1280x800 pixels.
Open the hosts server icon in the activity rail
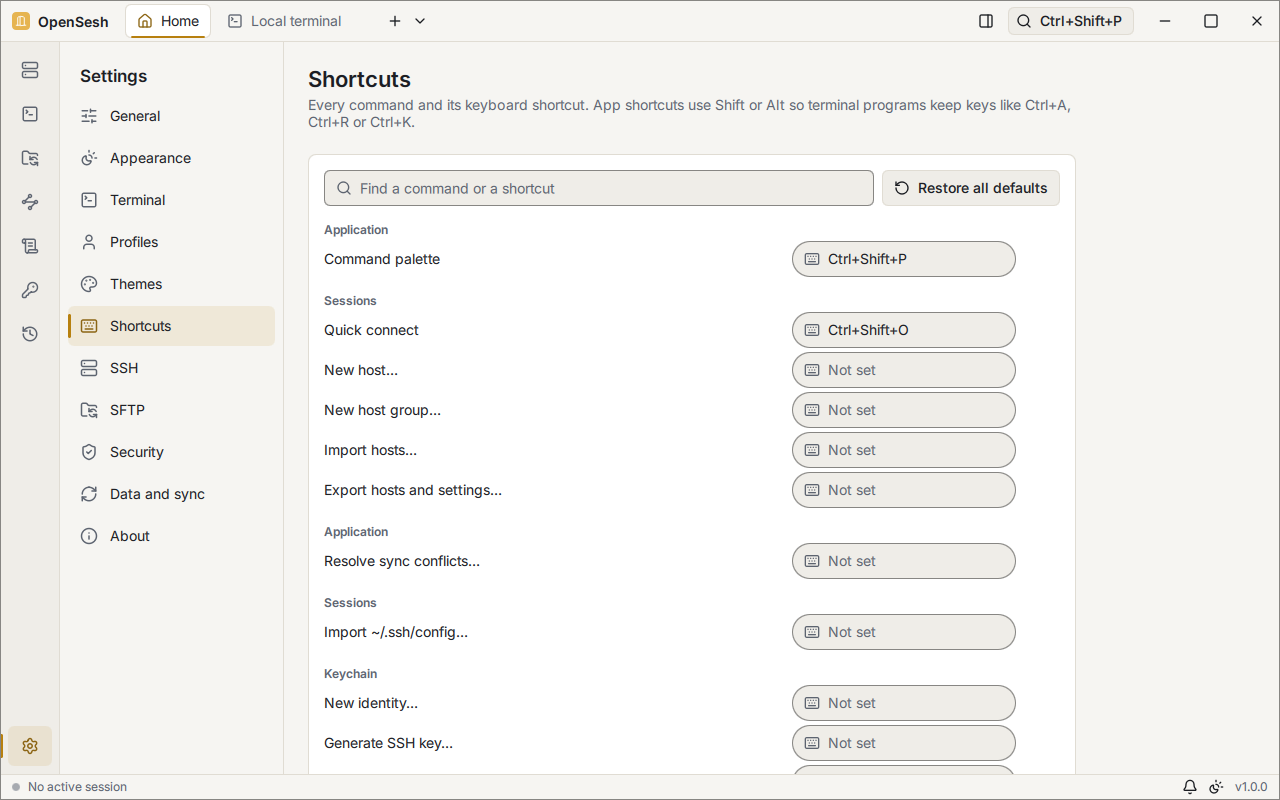pyautogui.click(x=30, y=70)
